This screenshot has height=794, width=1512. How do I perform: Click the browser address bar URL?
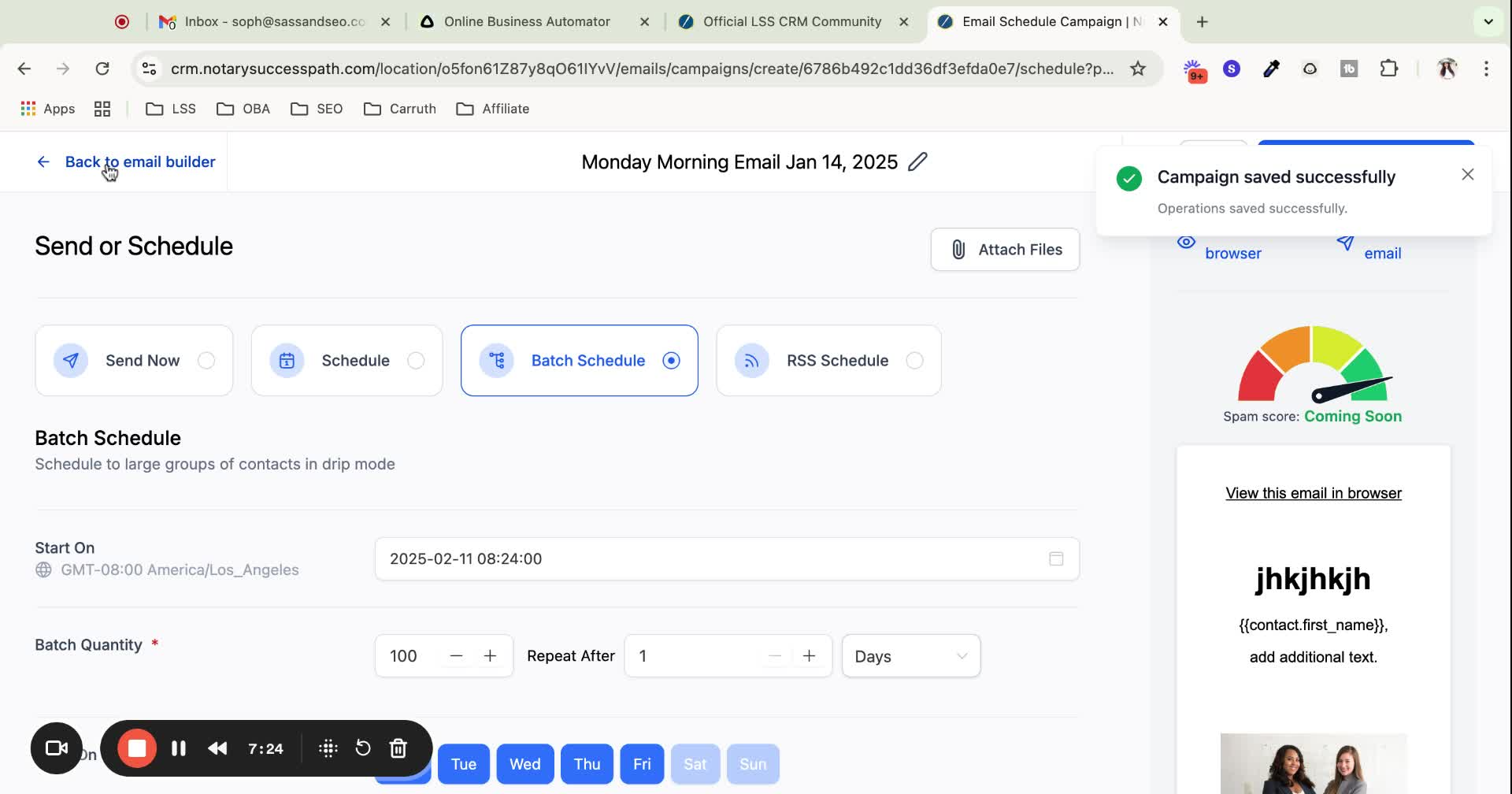click(642, 69)
